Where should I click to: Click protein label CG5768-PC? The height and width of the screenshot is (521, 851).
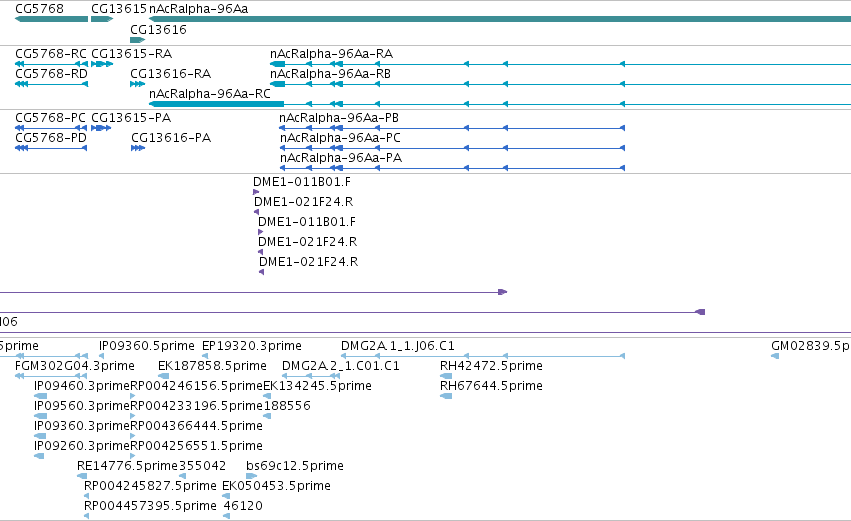click(x=50, y=118)
